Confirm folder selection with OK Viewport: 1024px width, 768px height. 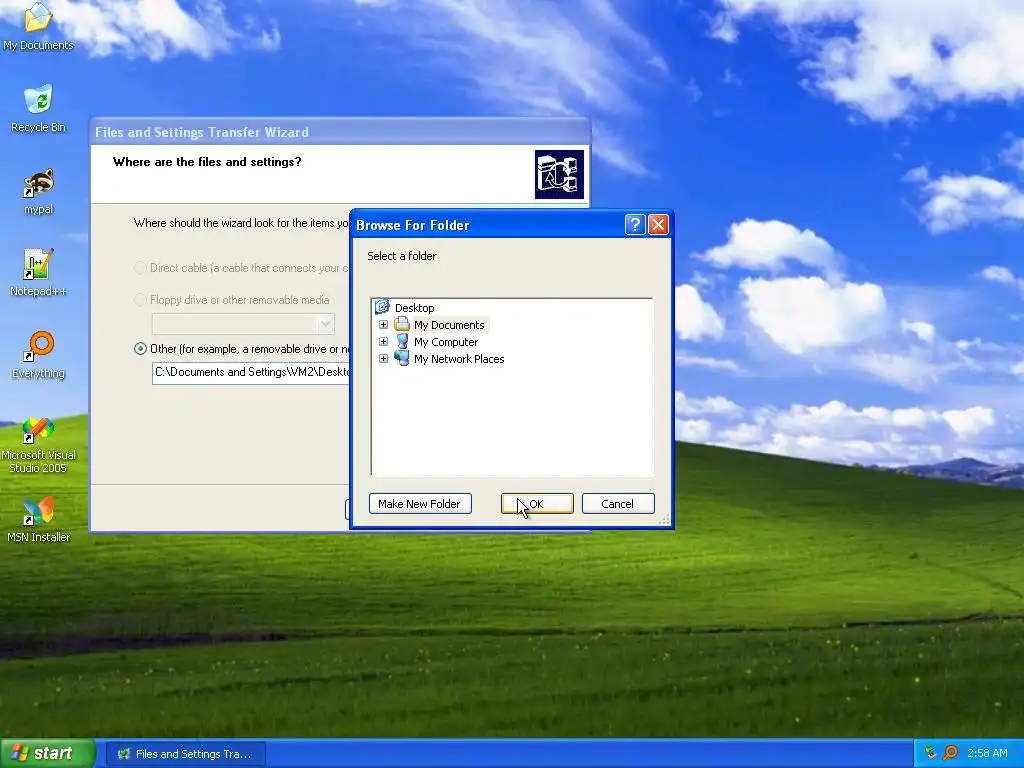(x=537, y=504)
